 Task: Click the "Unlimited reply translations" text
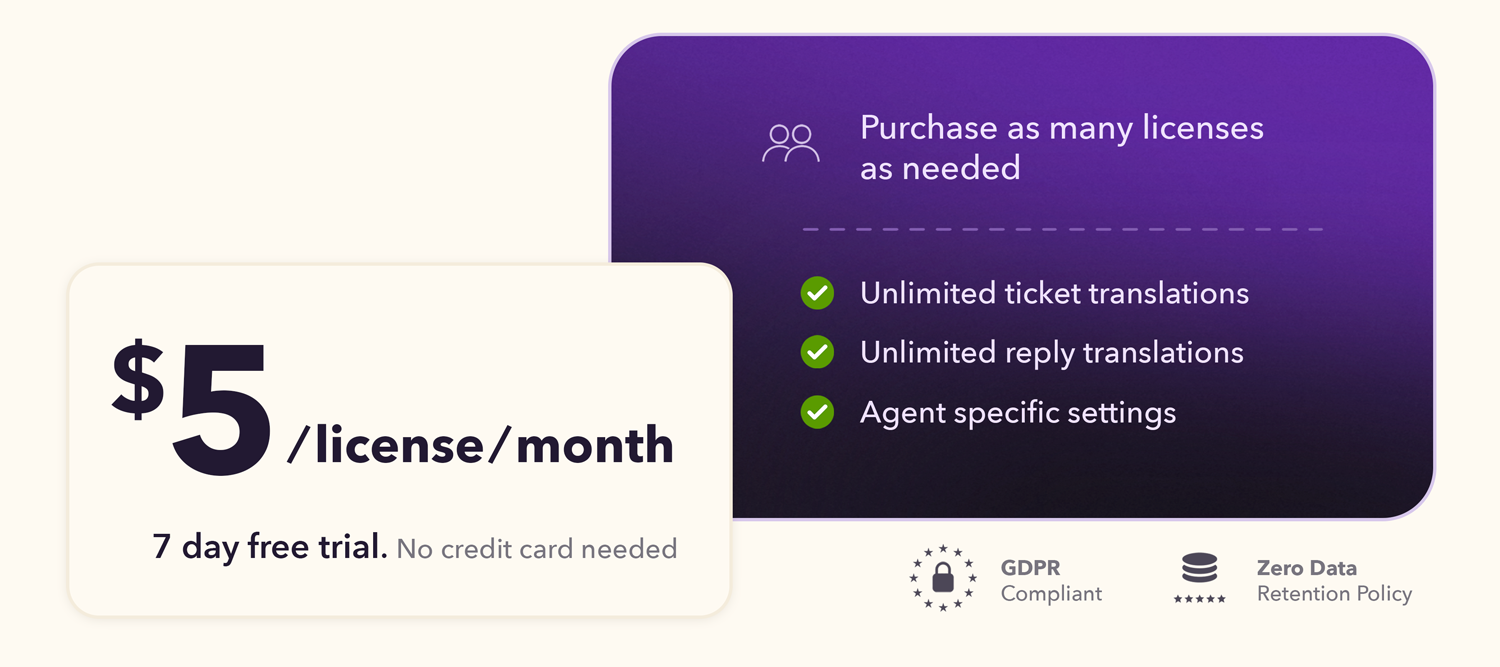pos(1051,352)
